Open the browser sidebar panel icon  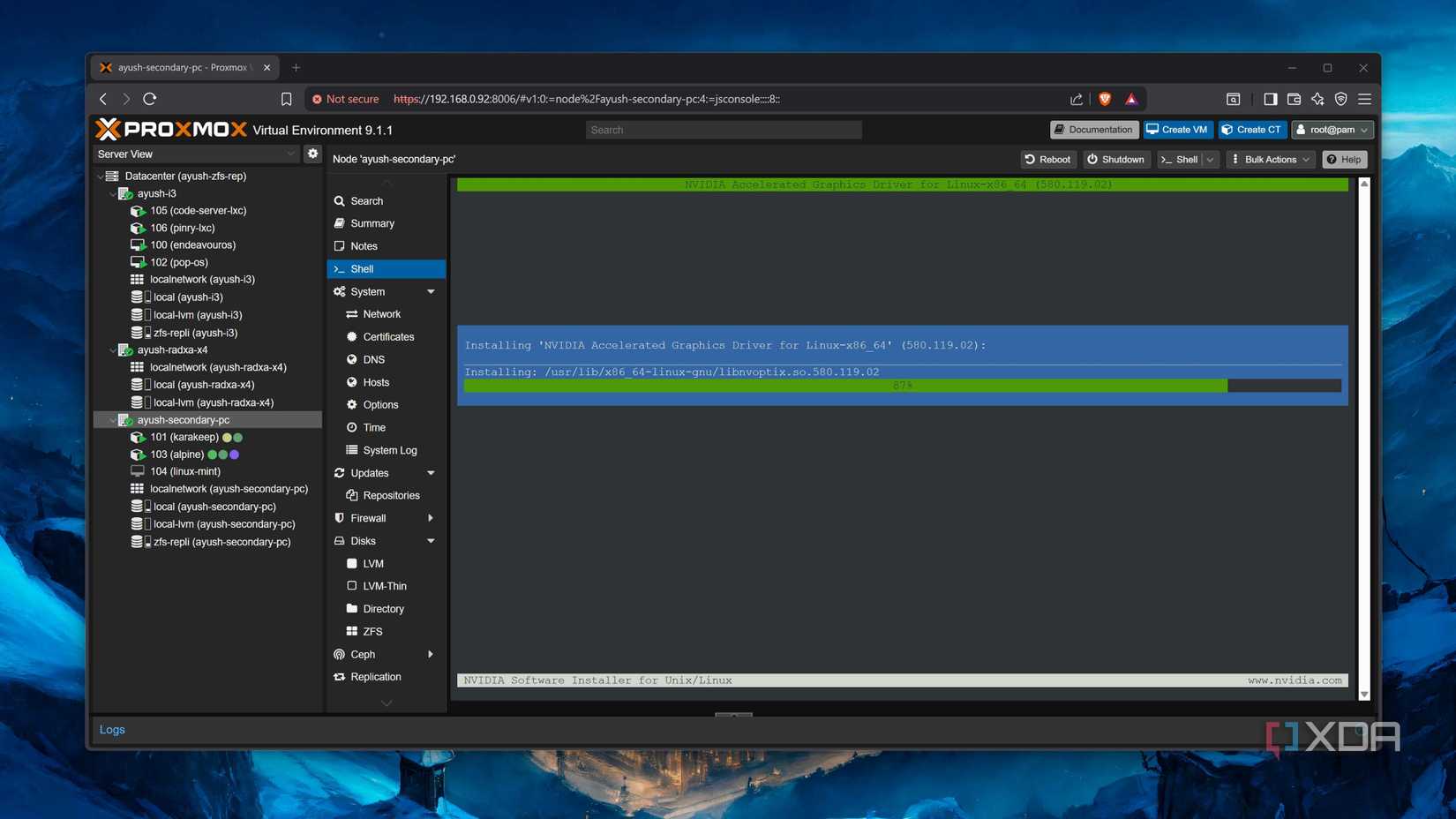coord(1270,99)
